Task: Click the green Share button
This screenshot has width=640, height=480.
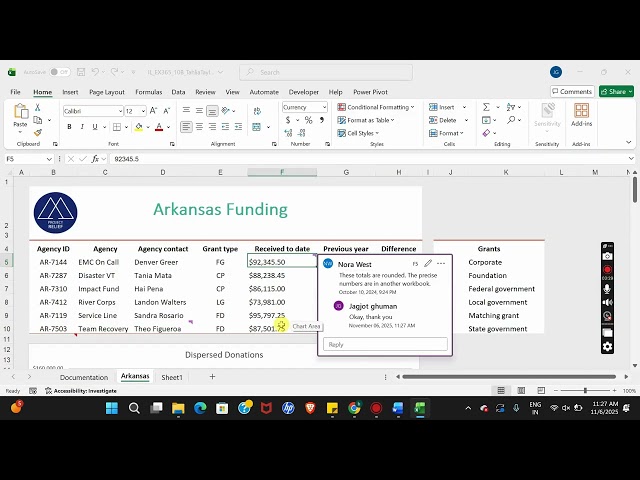Action: coord(616,91)
